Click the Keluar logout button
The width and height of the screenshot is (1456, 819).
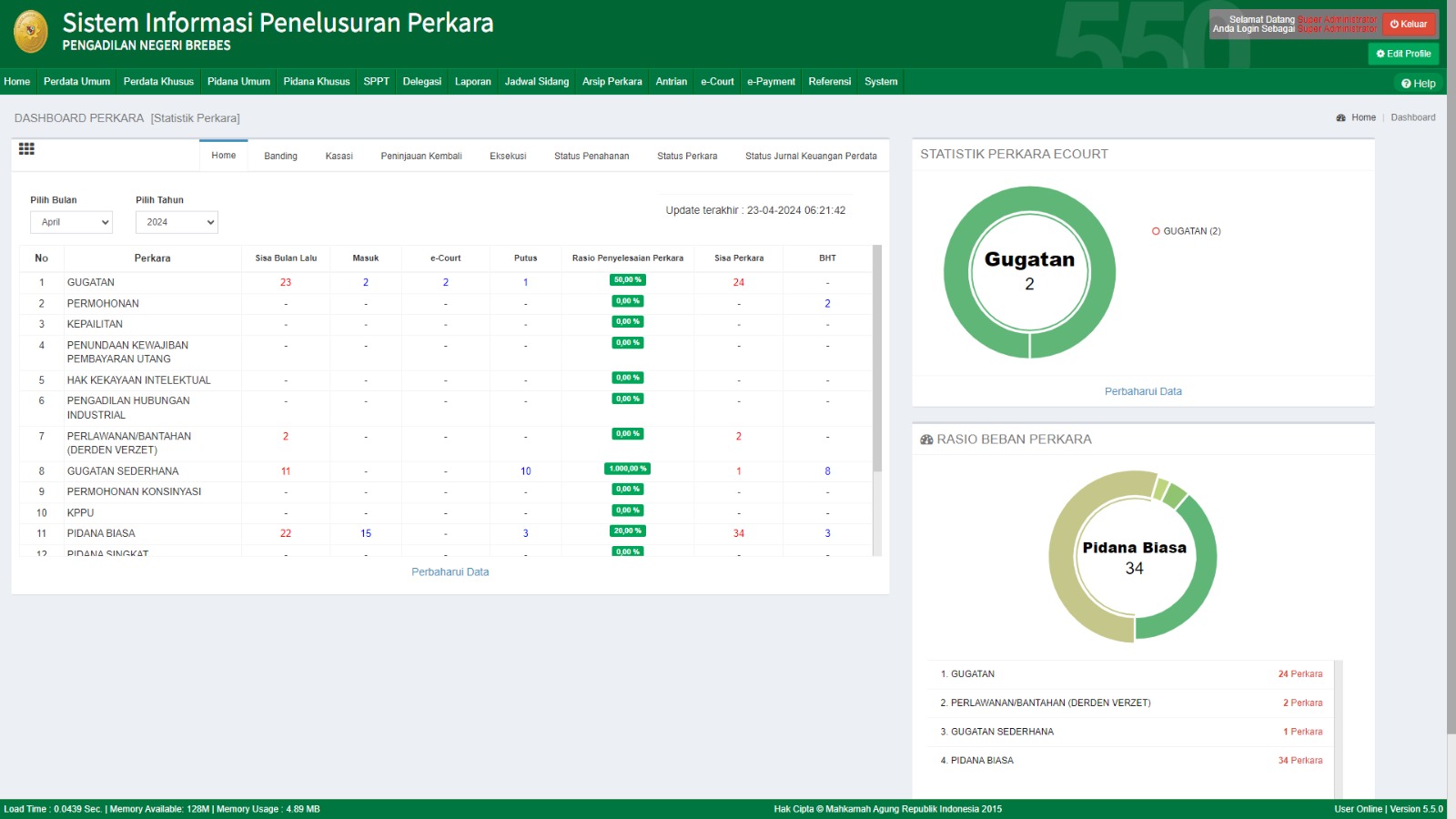tap(1409, 25)
